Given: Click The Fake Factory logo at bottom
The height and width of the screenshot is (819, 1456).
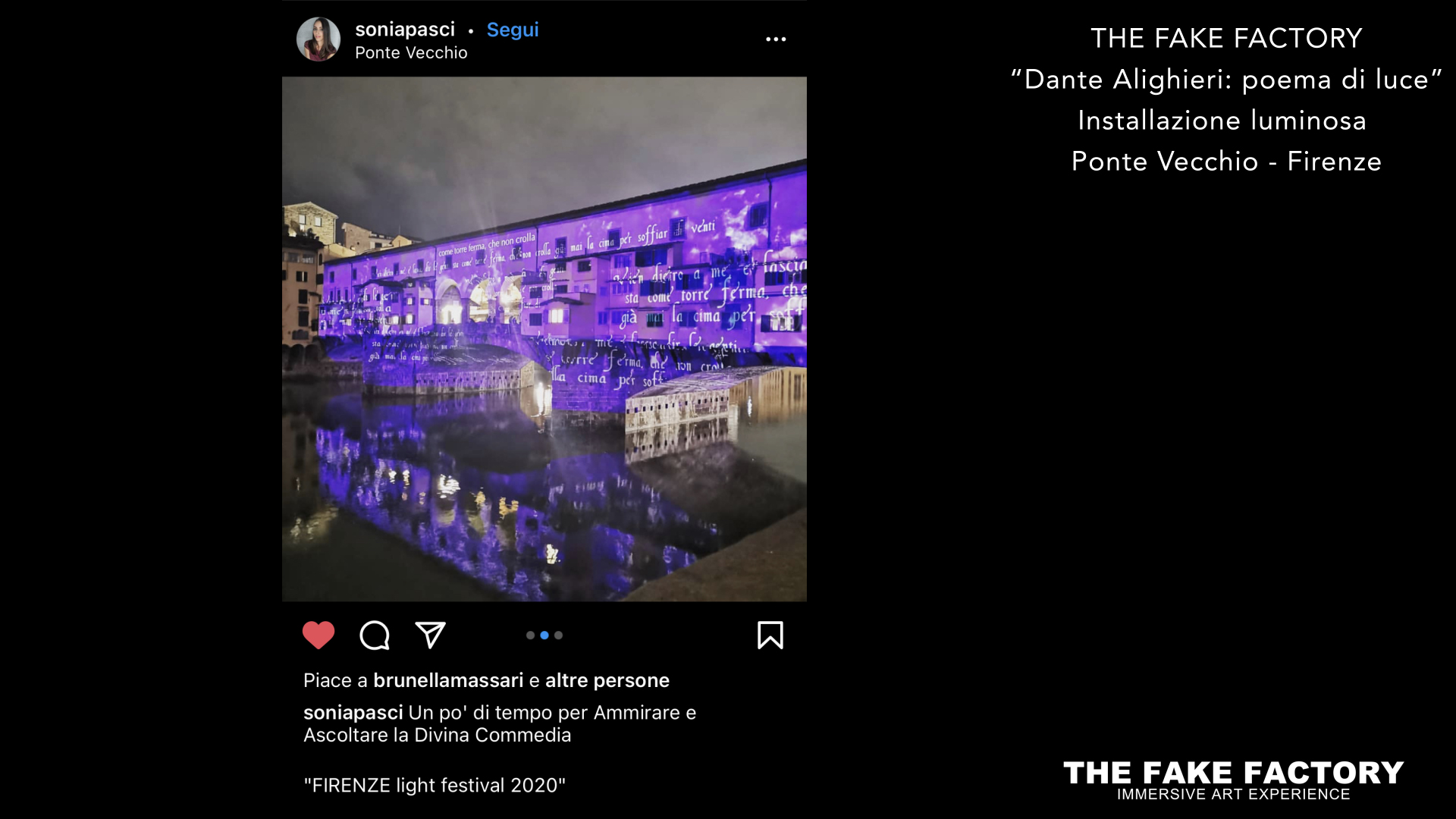Looking at the screenshot, I should click(x=1234, y=780).
